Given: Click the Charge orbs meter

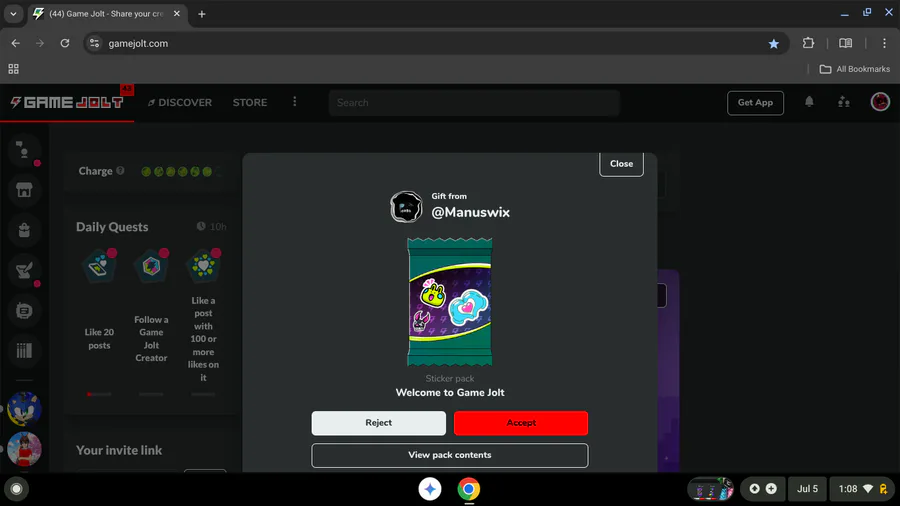Looking at the screenshot, I should point(180,171).
